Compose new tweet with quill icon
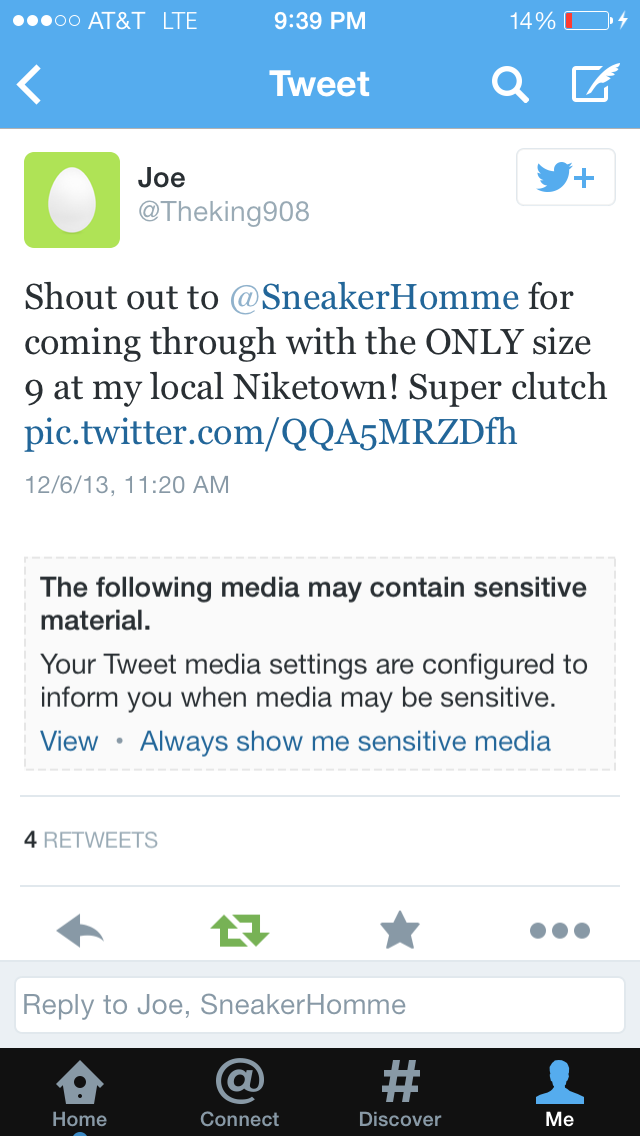 595,83
